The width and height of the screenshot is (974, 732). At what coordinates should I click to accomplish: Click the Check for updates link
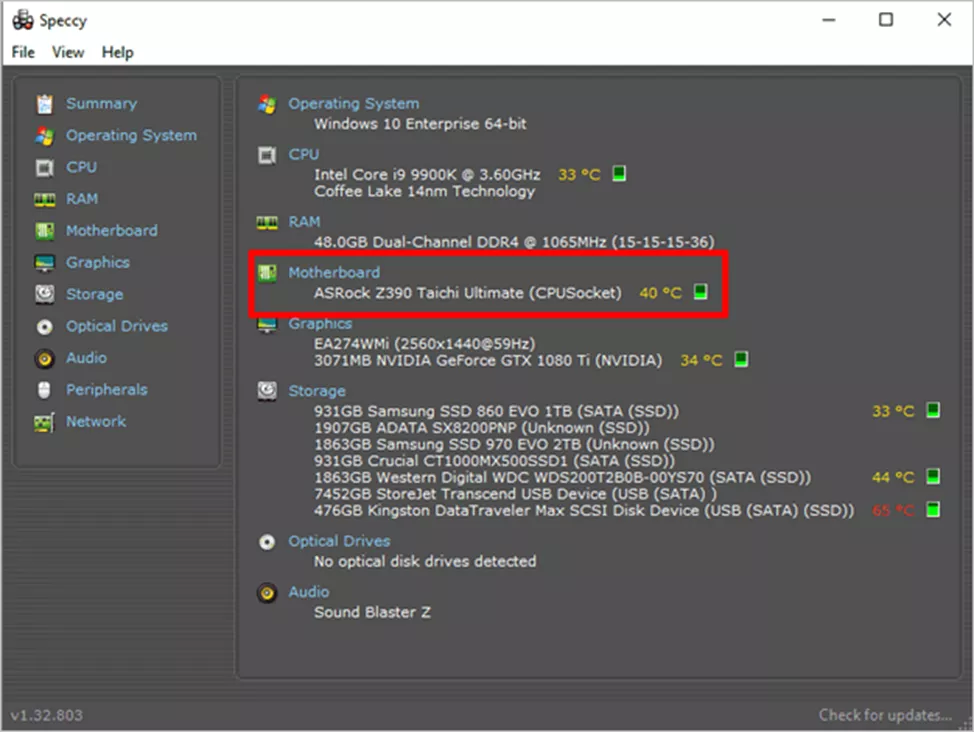(884, 714)
